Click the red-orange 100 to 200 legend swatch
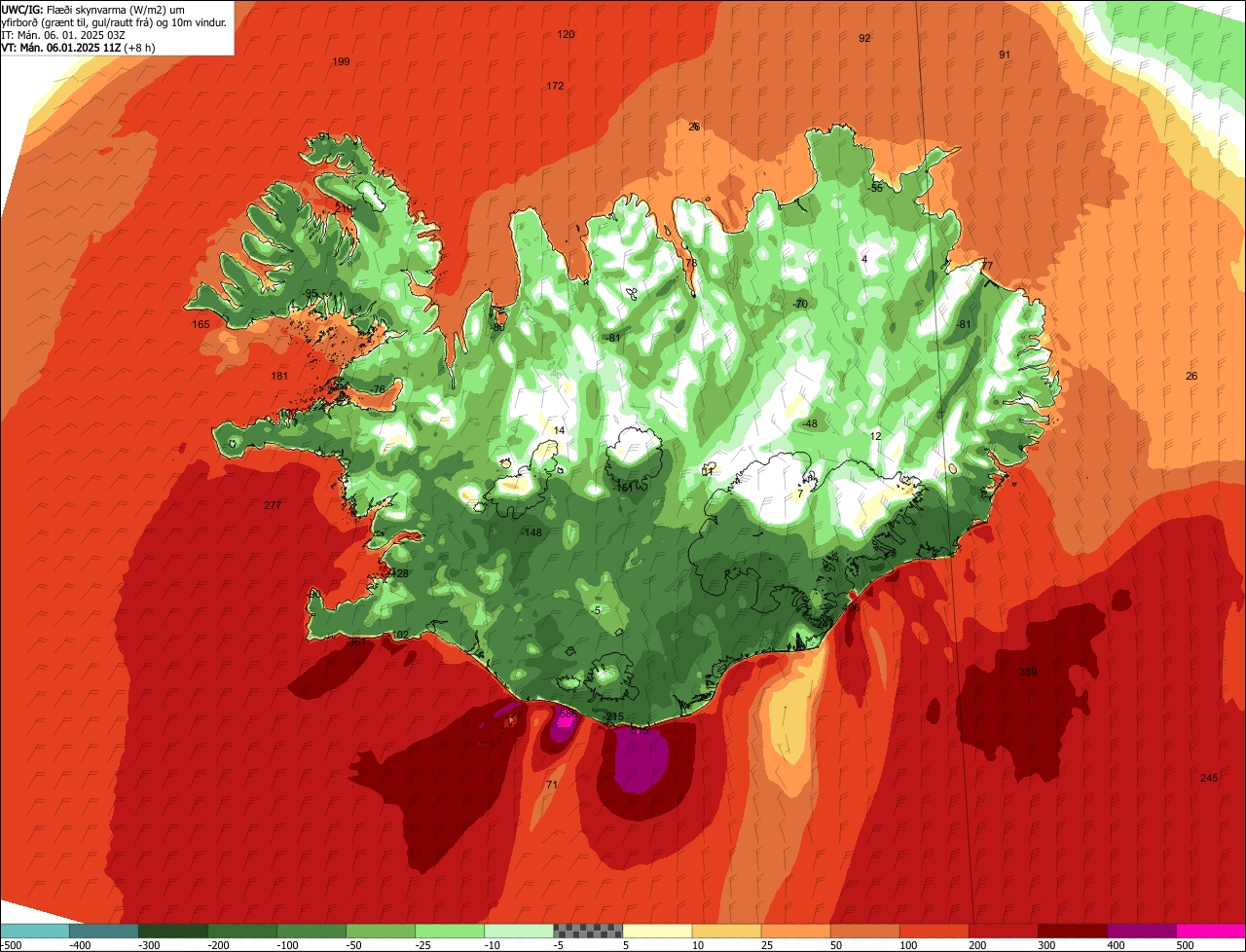1246x952 pixels. click(933, 931)
